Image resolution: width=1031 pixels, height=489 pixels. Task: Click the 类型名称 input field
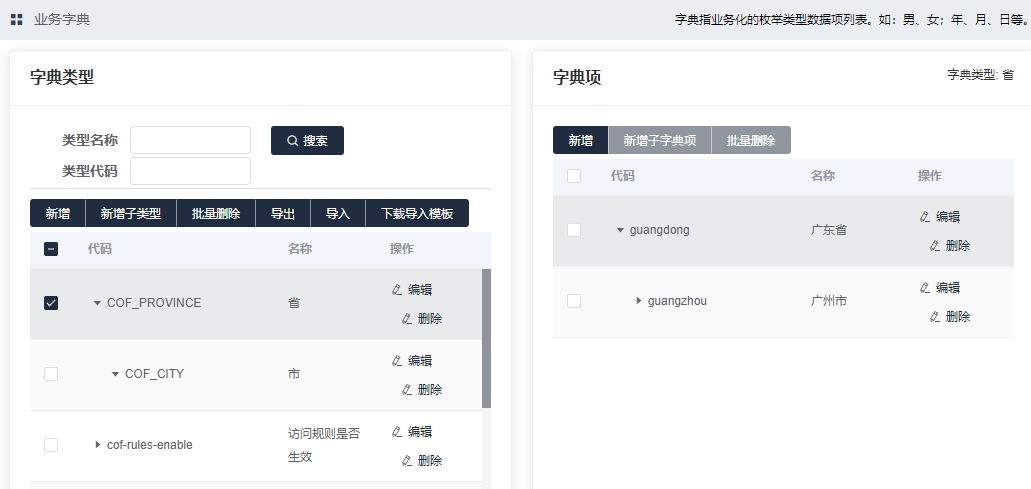pos(190,140)
